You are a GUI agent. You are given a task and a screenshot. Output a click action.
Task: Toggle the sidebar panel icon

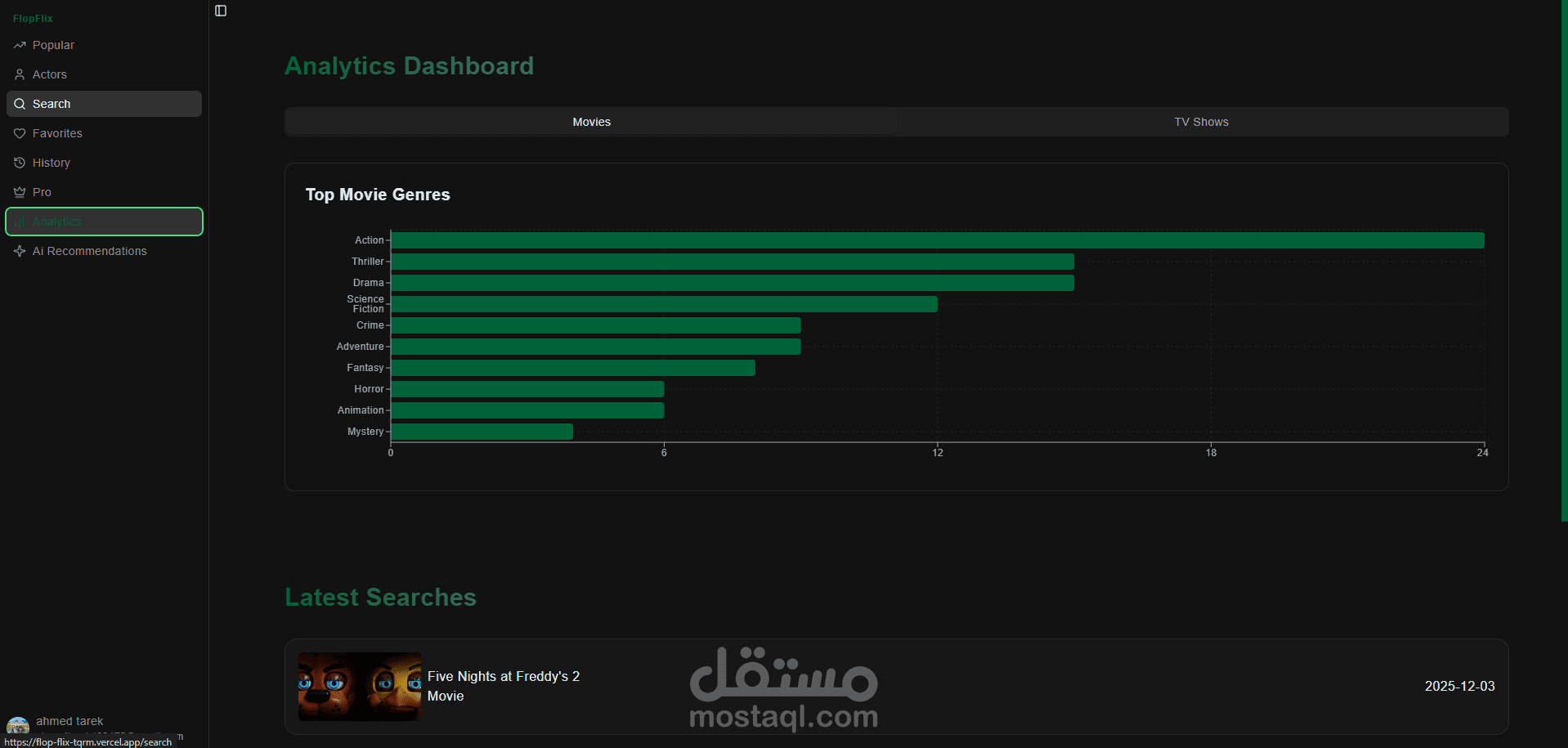click(221, 11)
